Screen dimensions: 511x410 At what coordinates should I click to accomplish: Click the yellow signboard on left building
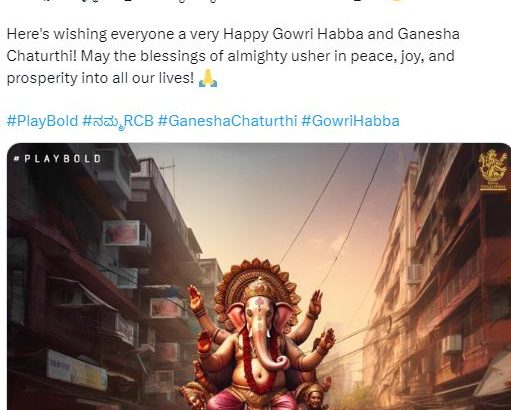point(77,370)
